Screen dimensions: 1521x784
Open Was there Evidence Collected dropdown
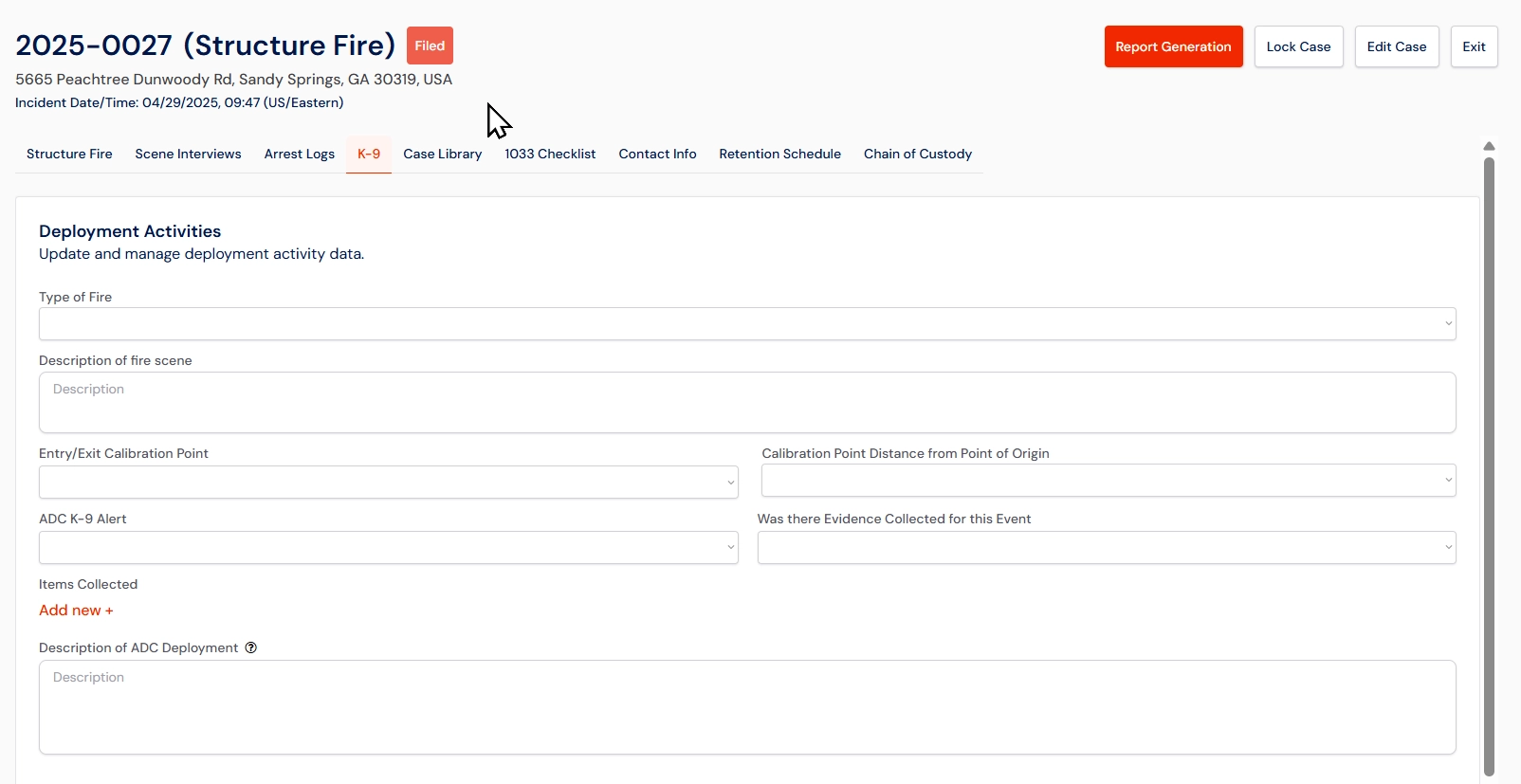tap(1107, 547)
